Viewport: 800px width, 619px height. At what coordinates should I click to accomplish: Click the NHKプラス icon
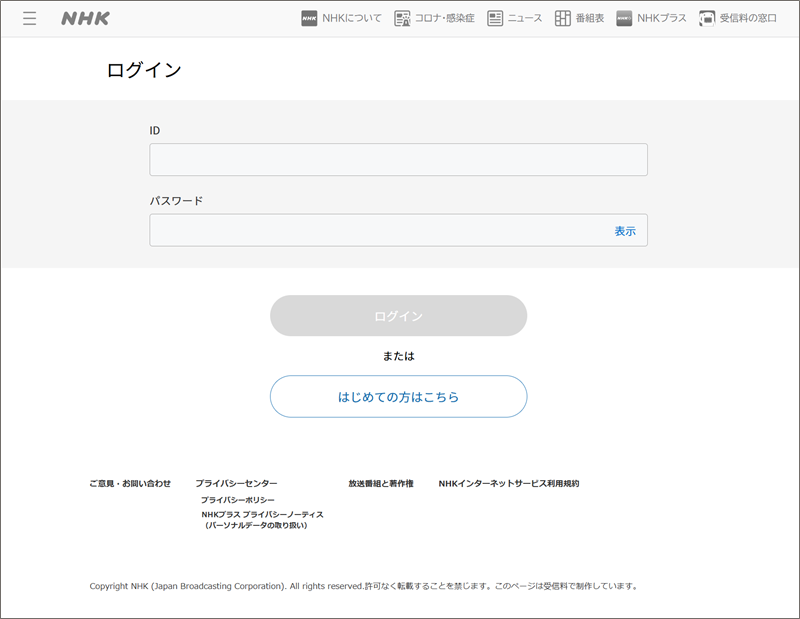624,18
